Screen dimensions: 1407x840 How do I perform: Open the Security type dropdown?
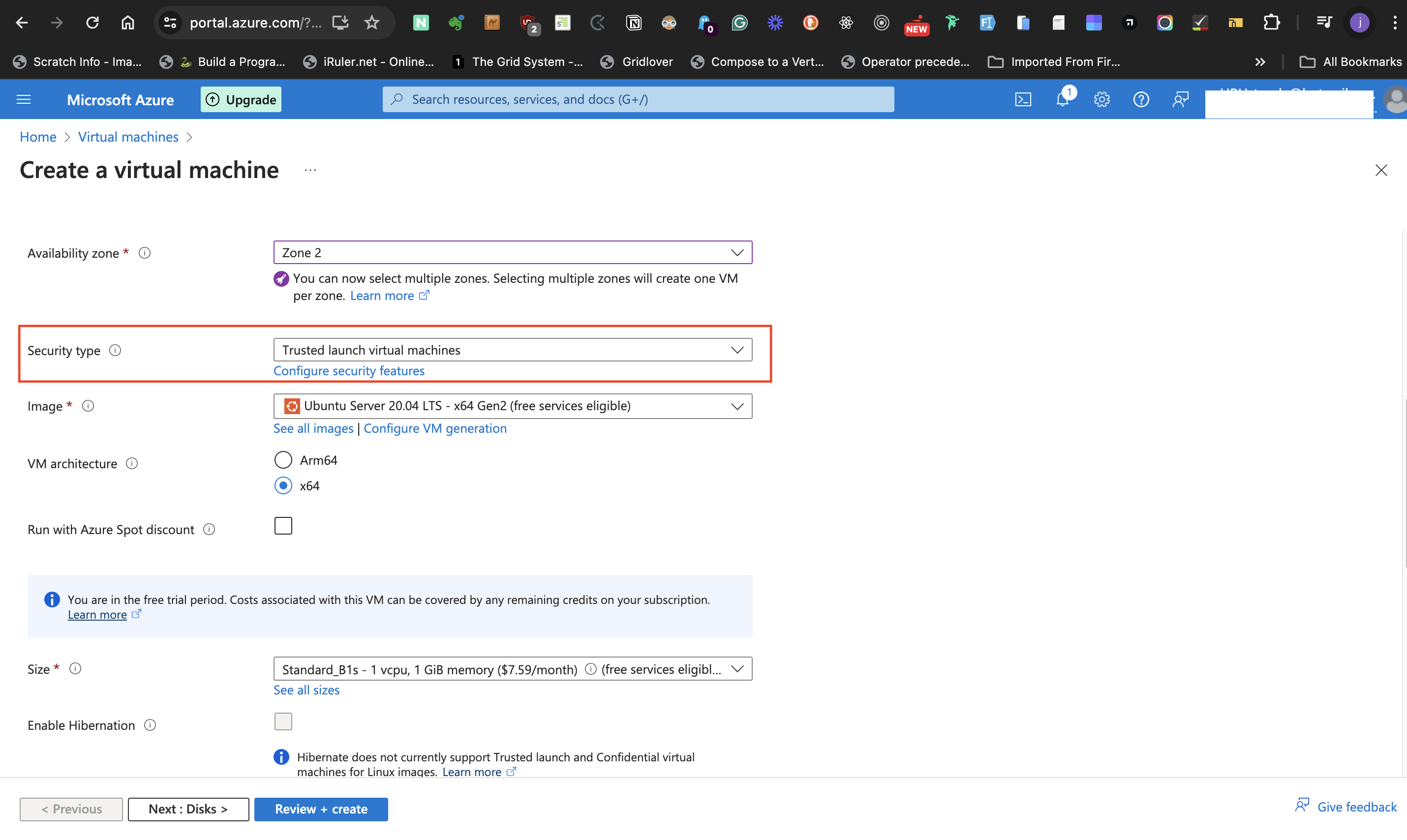tap(513, 350)
